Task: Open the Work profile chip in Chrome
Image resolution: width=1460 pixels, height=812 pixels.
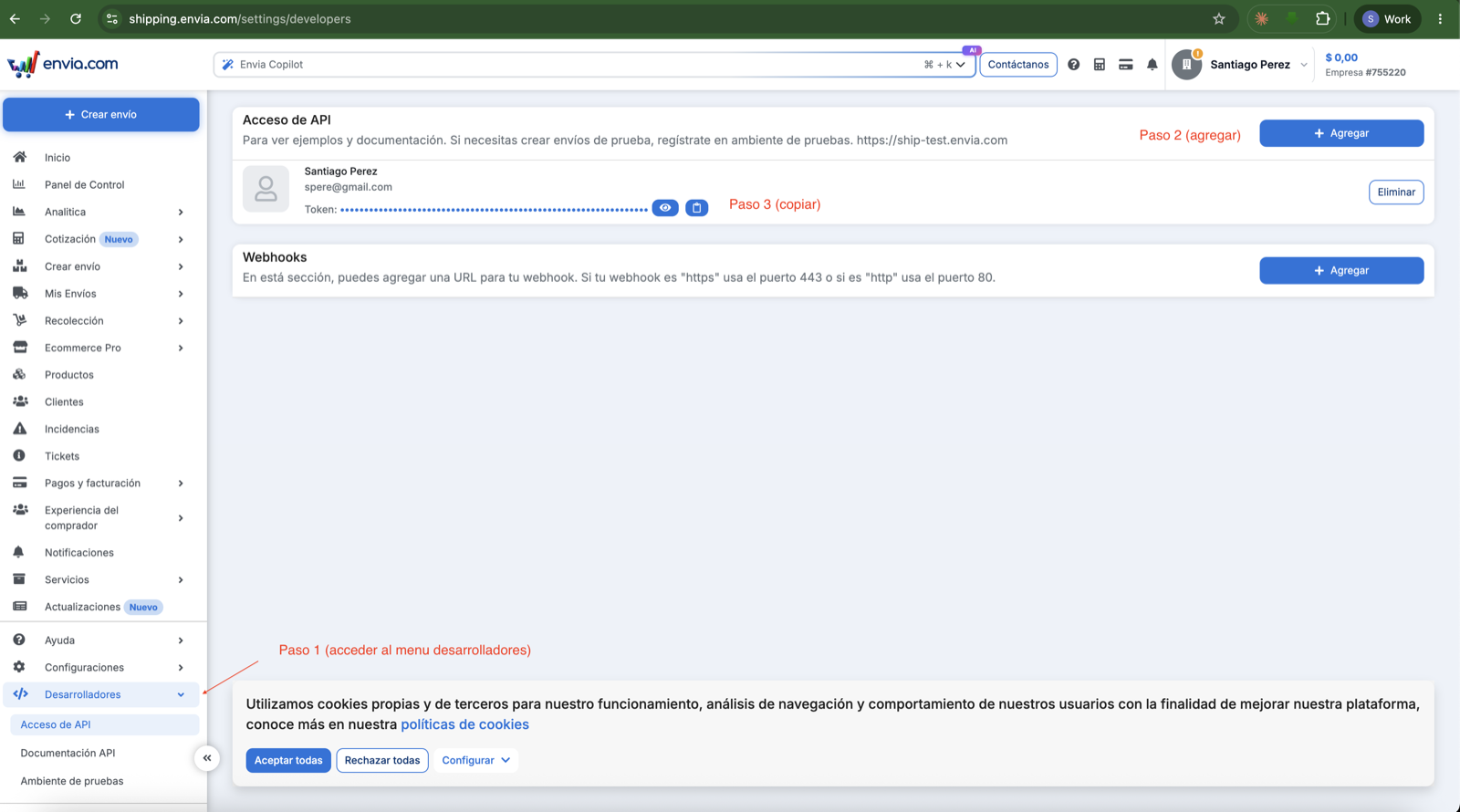Action: (x=1387, y=18)
